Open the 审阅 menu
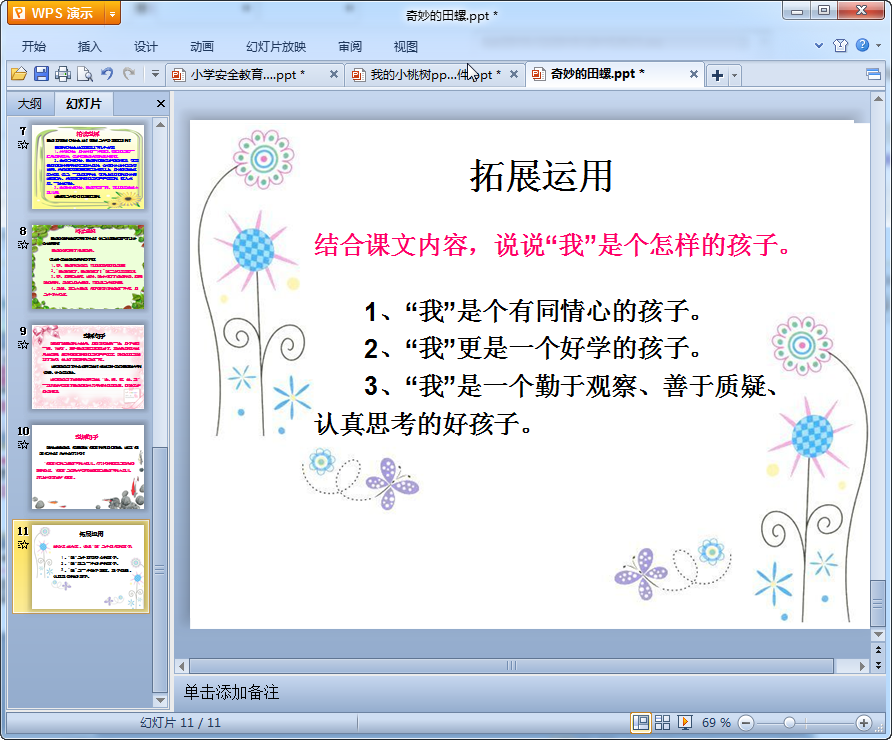The width and height of the screenshot is (892, 740). (x=350, y=47)
